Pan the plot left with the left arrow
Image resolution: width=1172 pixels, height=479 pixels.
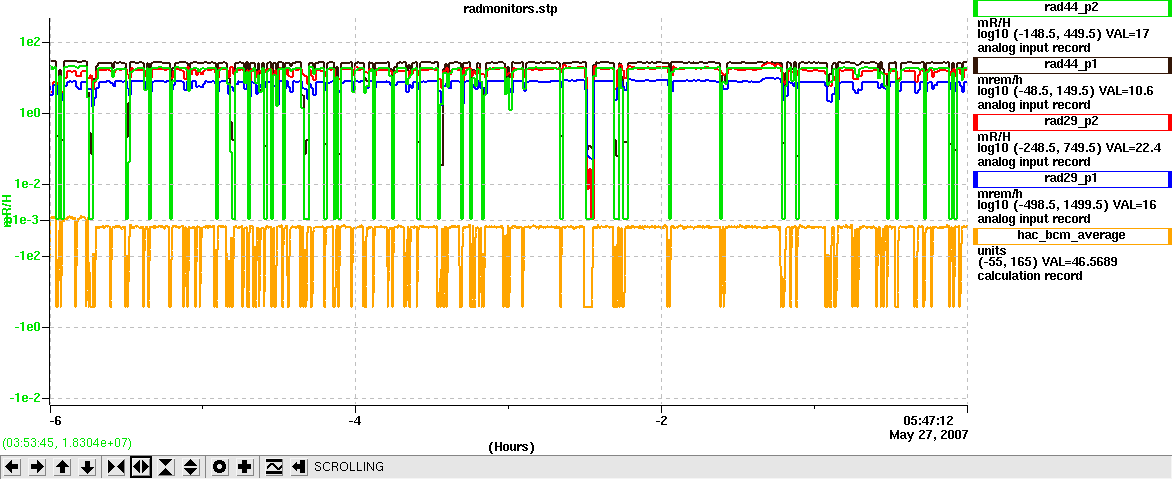pos(14,467)
